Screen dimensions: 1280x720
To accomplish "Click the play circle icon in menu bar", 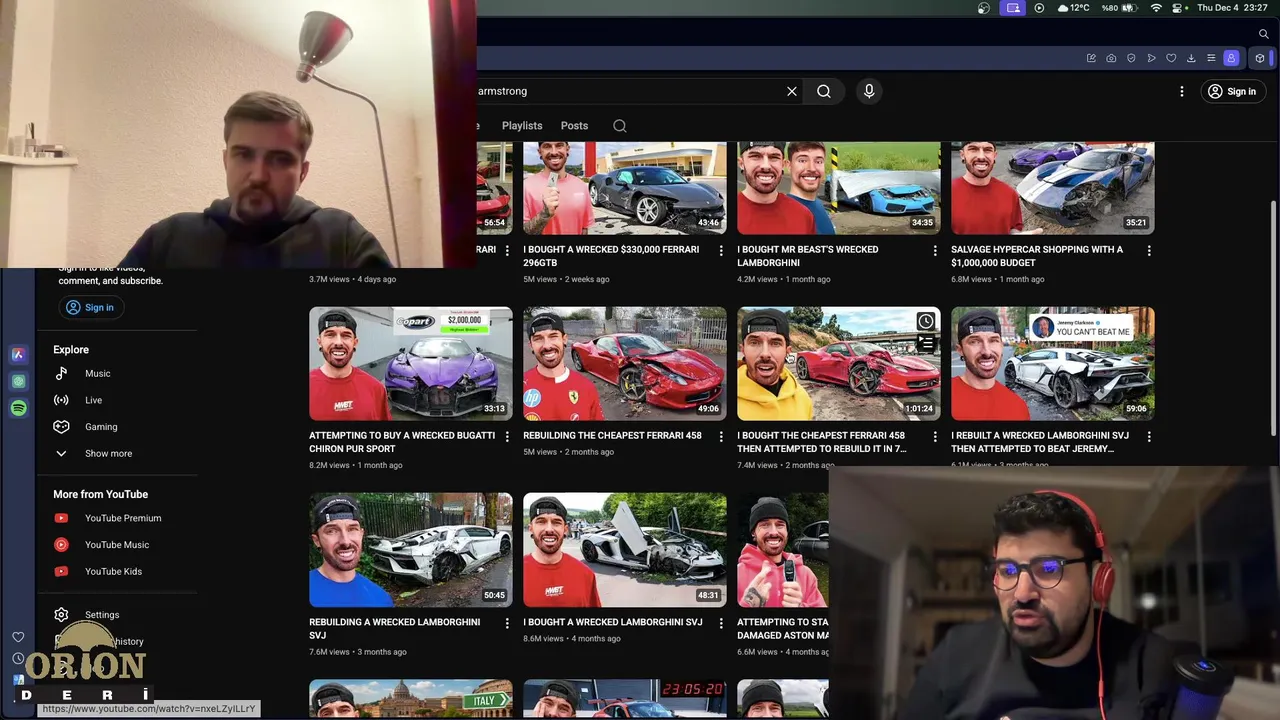I will (1039, 8).
